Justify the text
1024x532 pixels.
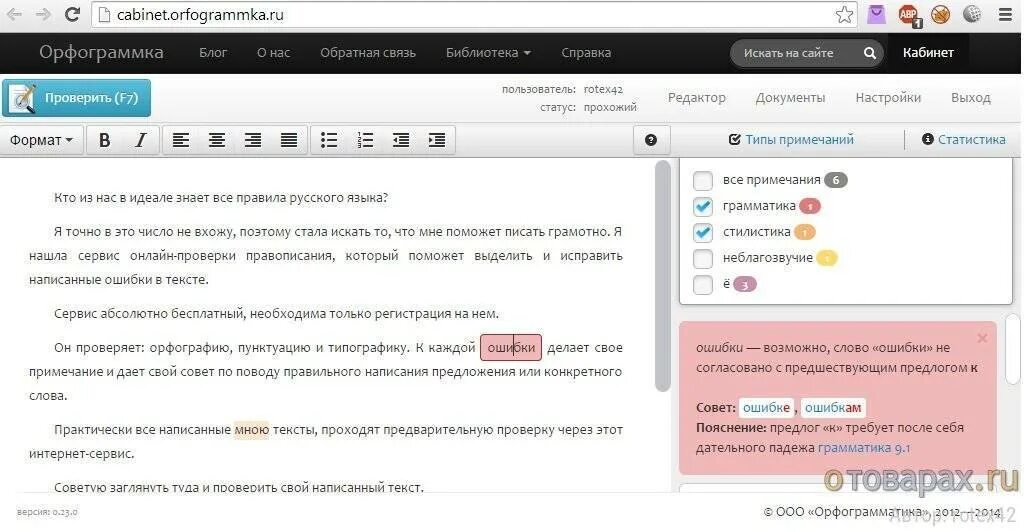(289, 140)
